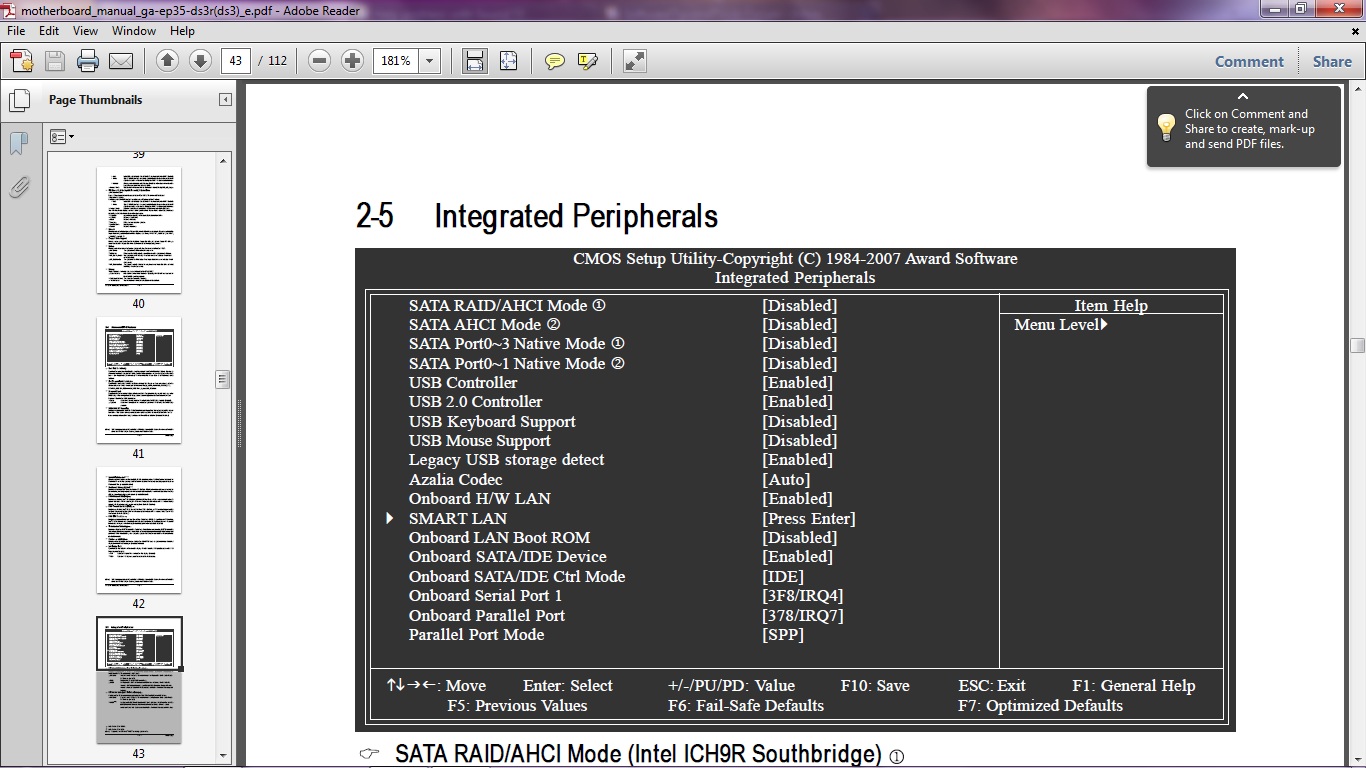Click F7: Optimized Defaults text

(1040, 705)
